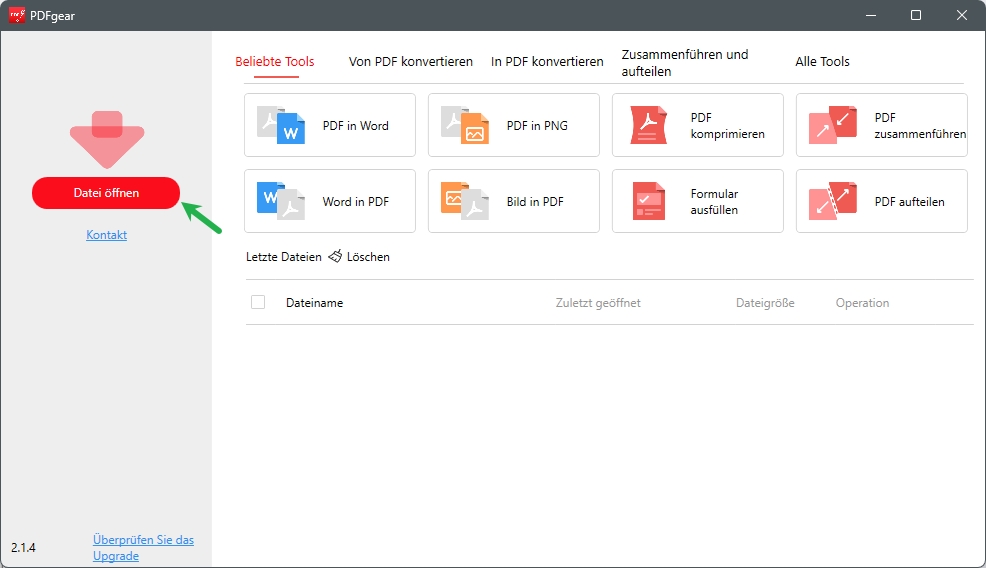
Task: Open the Formular ausfüllen icon
Action: (649, 201)
